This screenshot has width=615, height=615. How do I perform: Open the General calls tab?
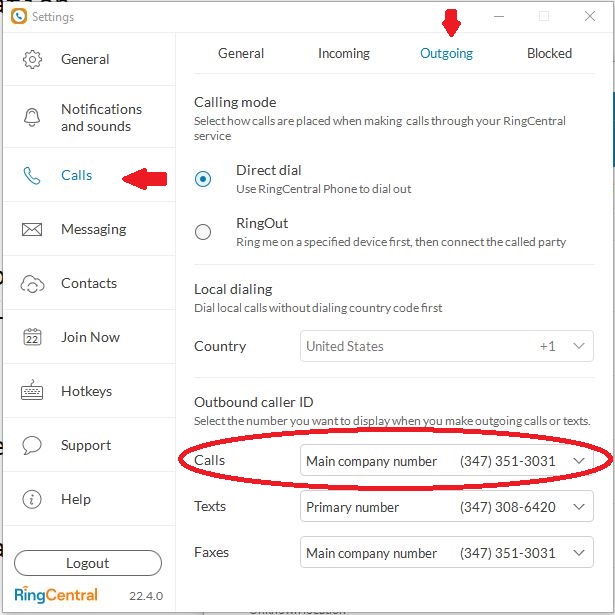point(241,54)
